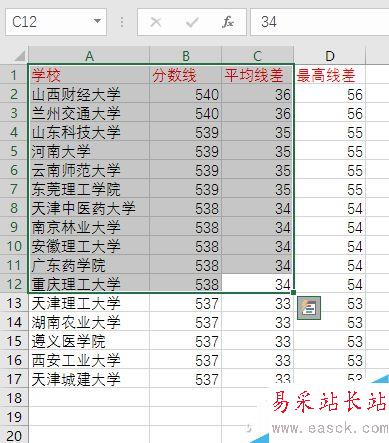Click the Name Box showing C12

coord(56,22)
